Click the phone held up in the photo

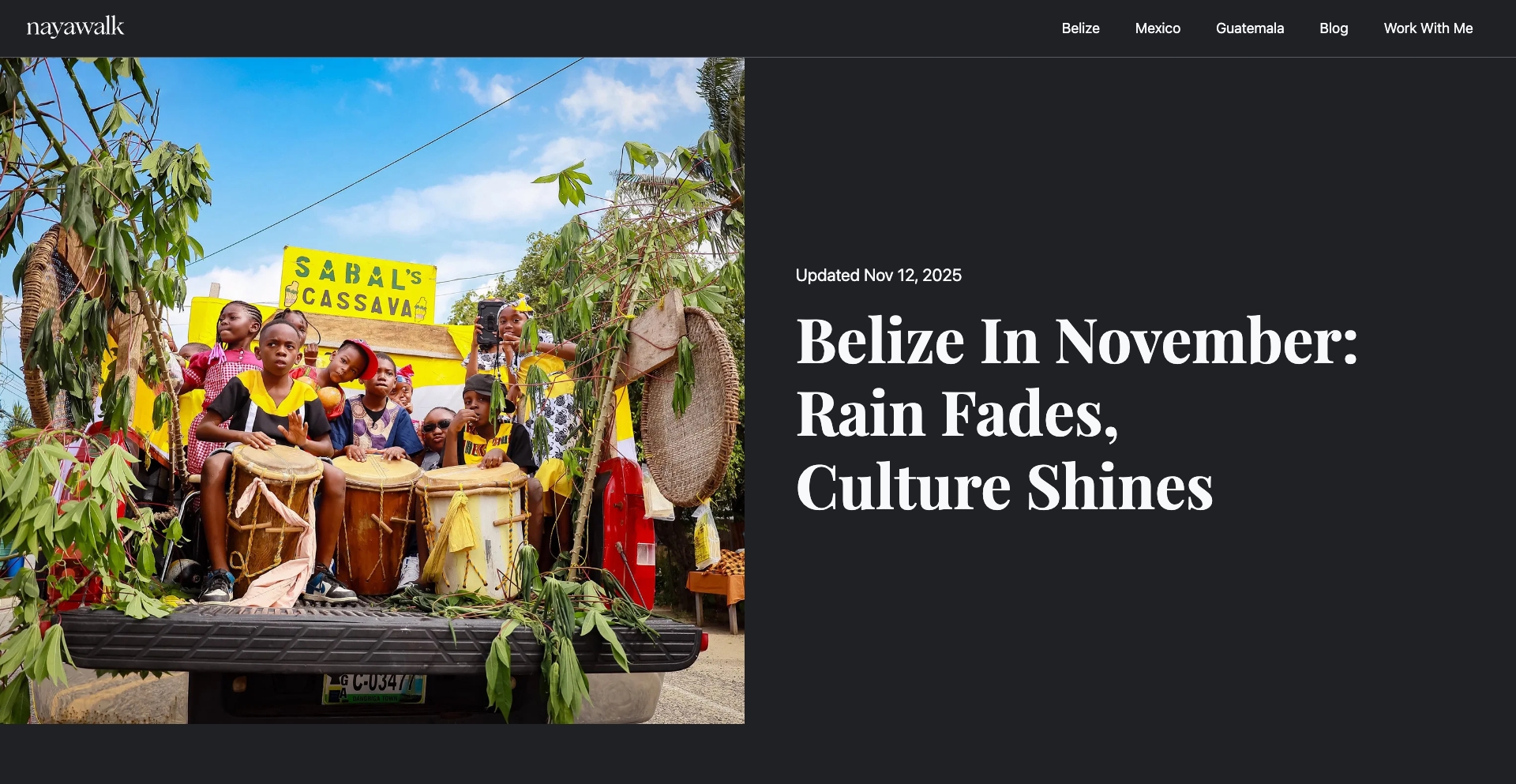coord(490,322)
